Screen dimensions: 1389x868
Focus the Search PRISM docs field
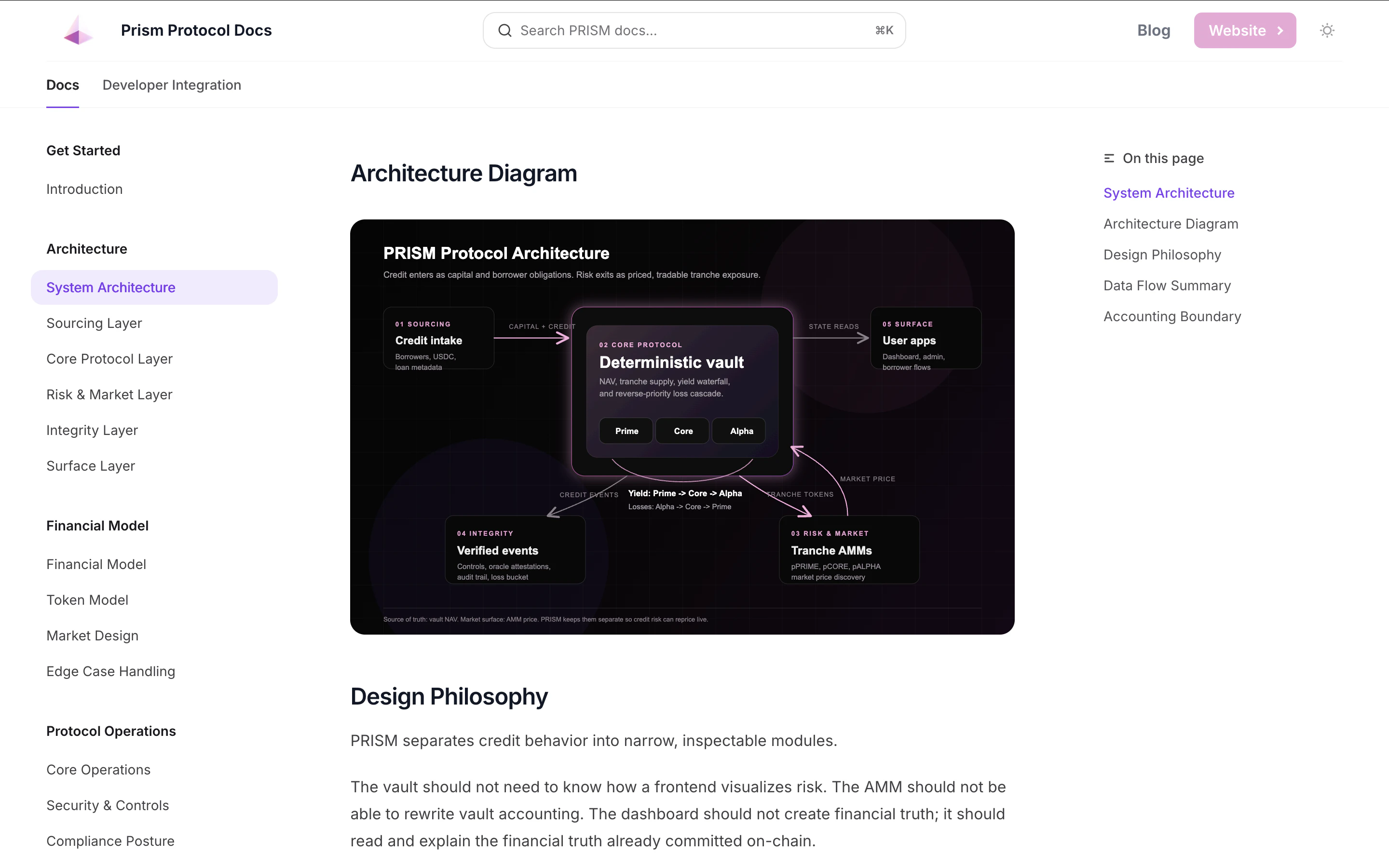(694, 30)
